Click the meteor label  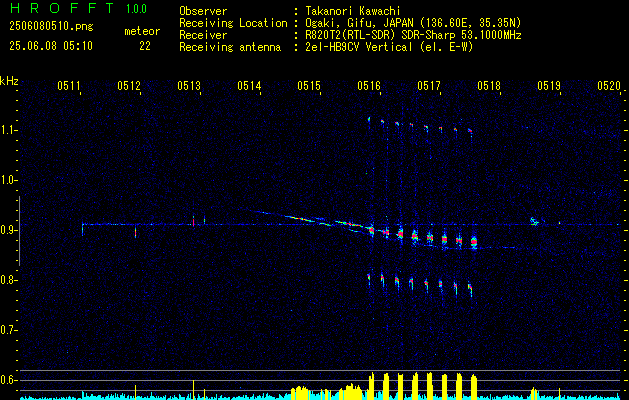(142, 31)
